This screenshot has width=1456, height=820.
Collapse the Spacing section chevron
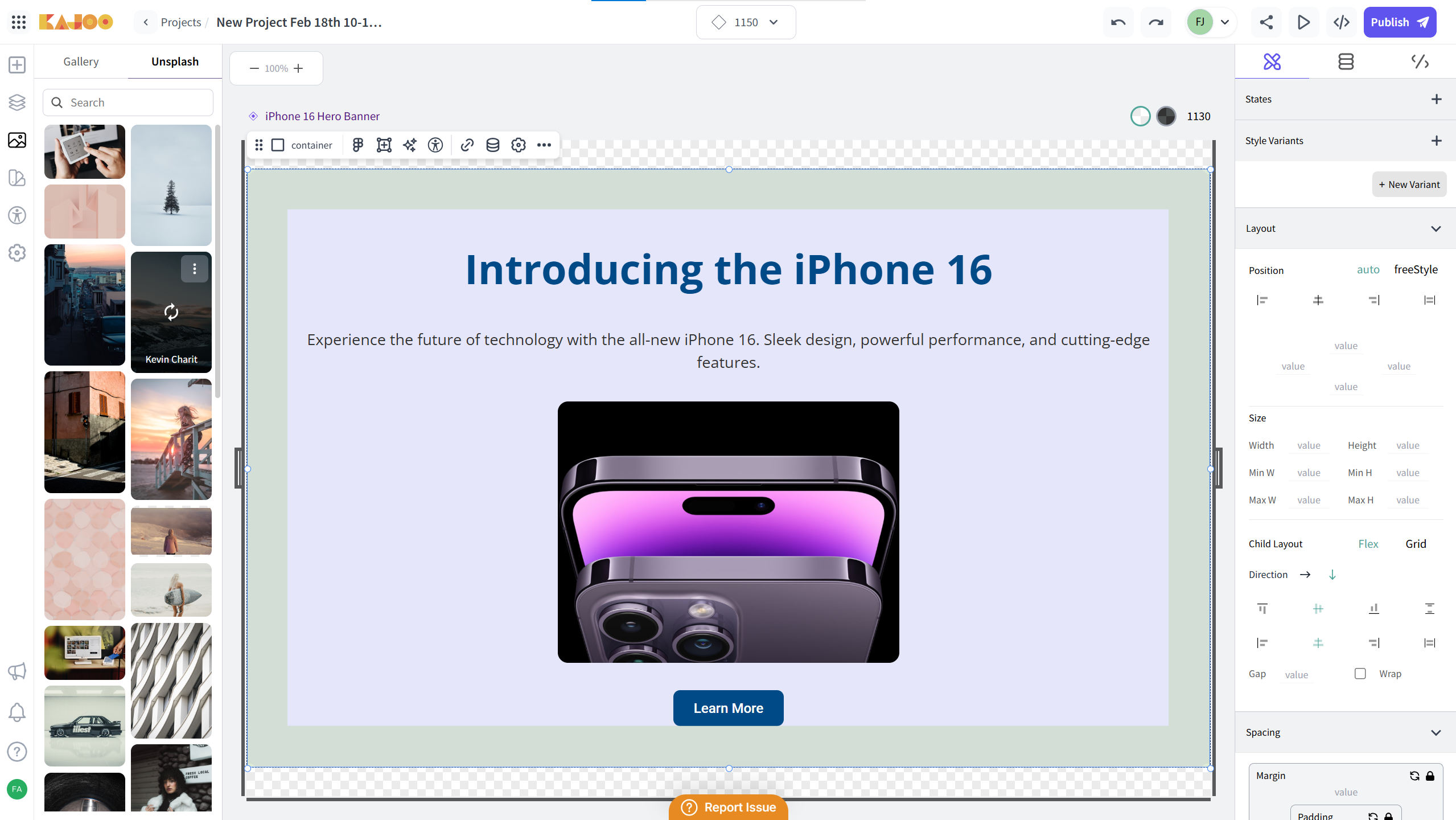[1436, 732]
